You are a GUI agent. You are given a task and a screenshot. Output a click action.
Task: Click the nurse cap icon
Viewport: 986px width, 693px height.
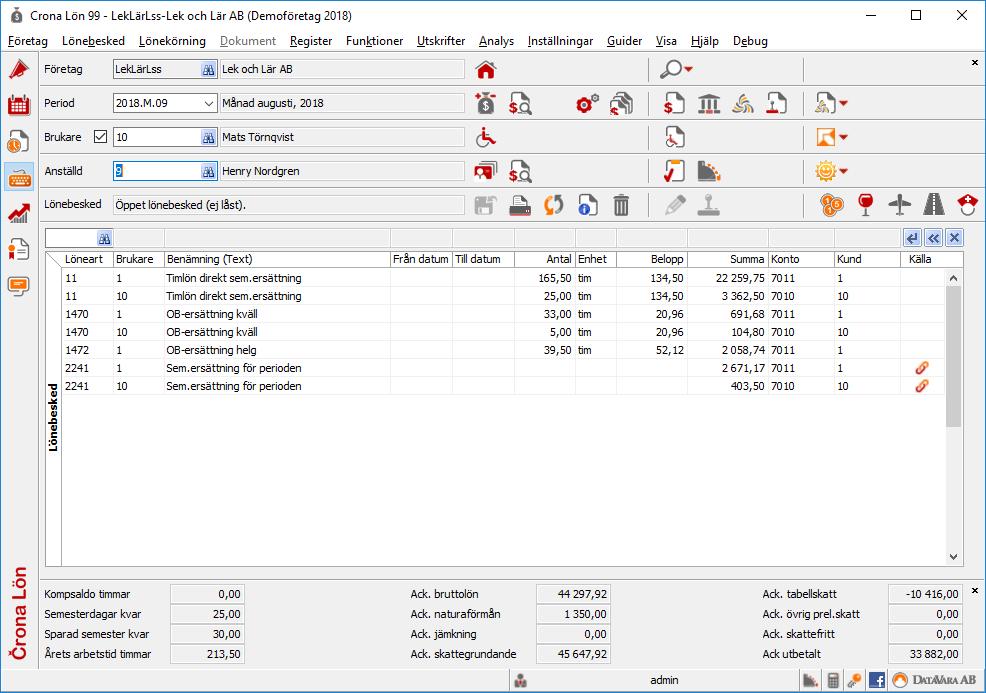[x=968, y=205]
